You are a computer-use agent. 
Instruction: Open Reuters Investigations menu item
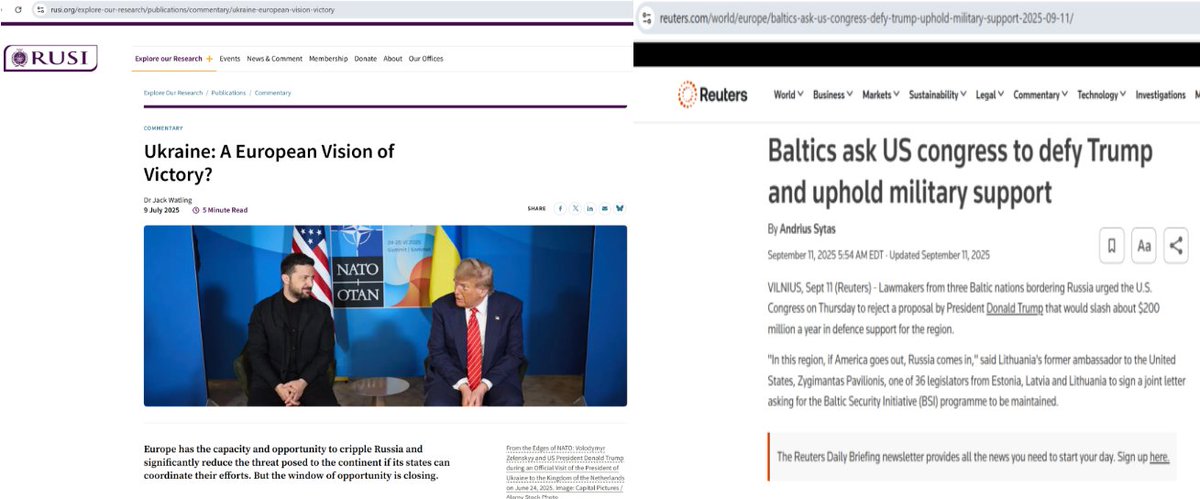click(1160, 95)
